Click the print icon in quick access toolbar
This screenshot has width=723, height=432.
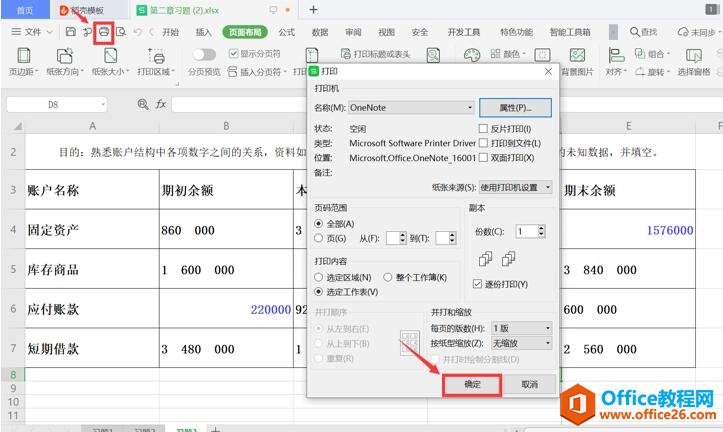102,32
